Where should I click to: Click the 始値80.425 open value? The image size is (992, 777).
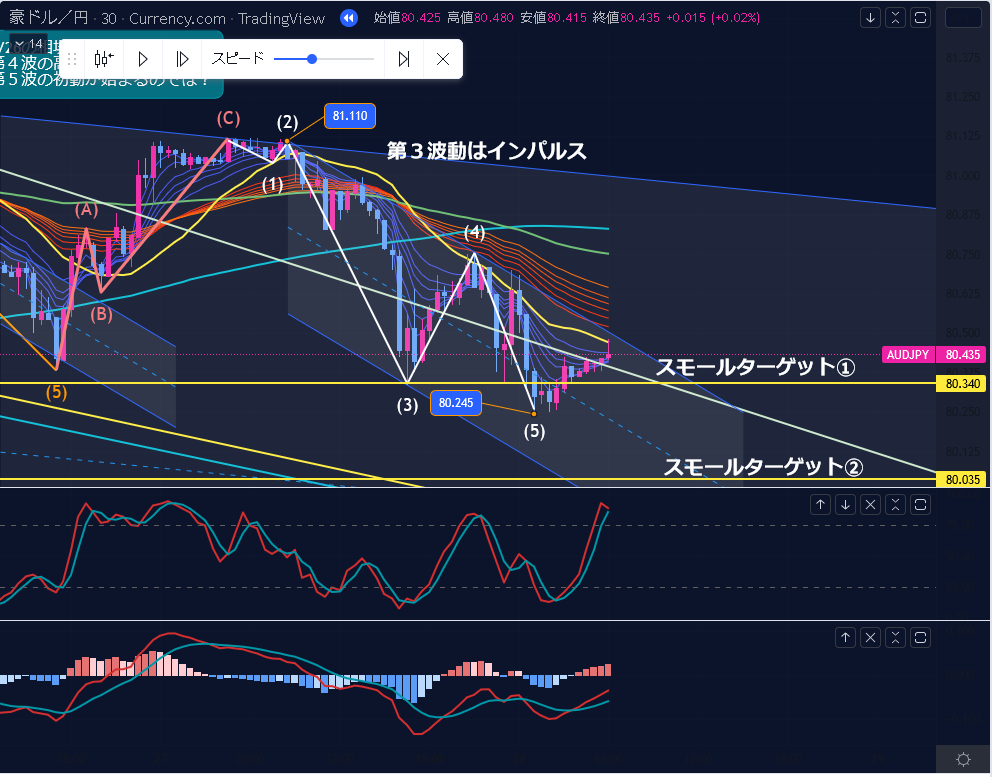(x=407, y=18)
